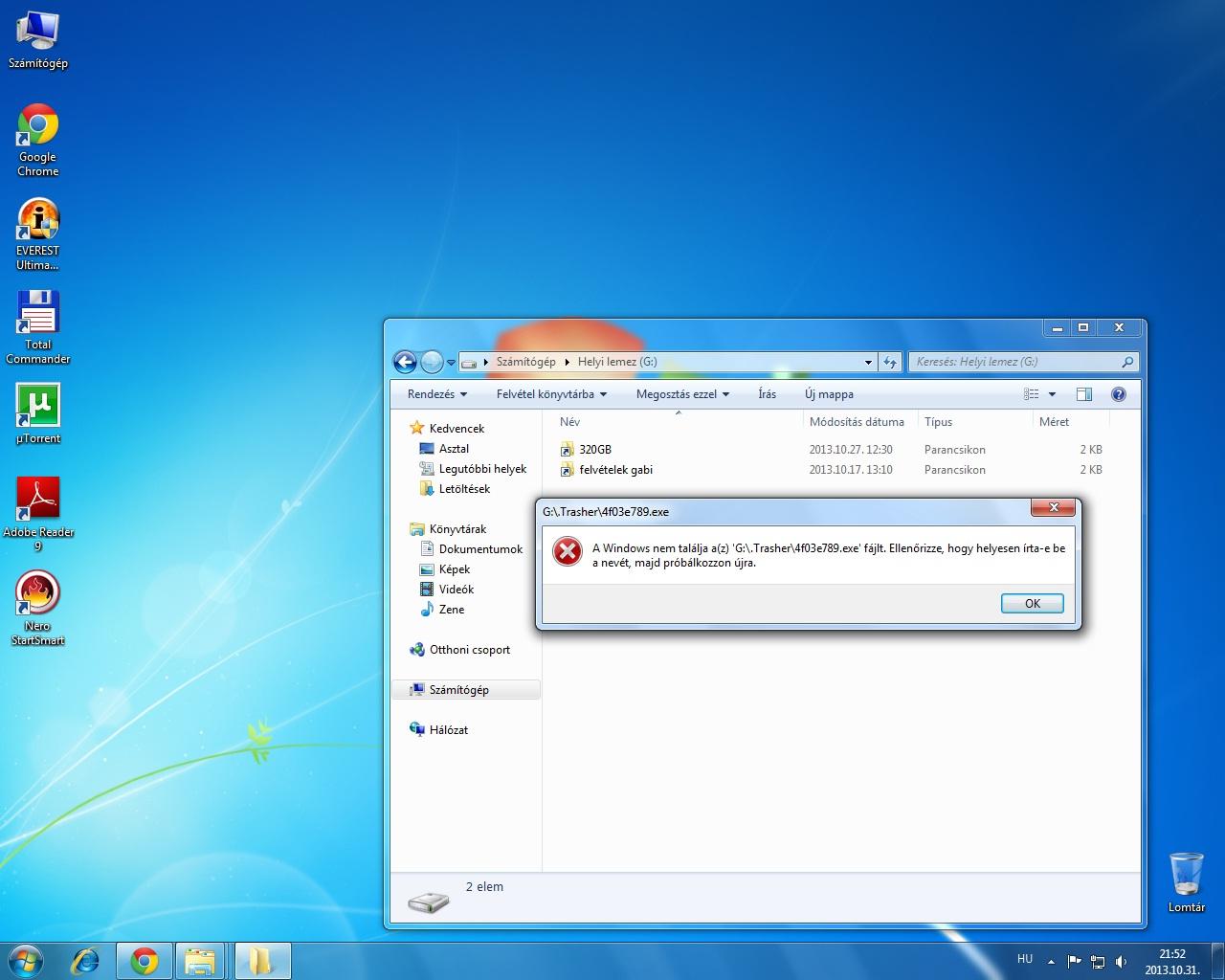Sort by the Módosítás dátuma column header

[x=860, y=422]
